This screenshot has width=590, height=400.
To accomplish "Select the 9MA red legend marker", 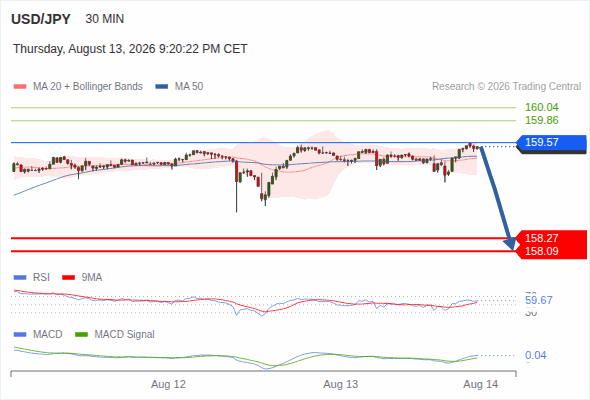I will (x=68, y=278).
